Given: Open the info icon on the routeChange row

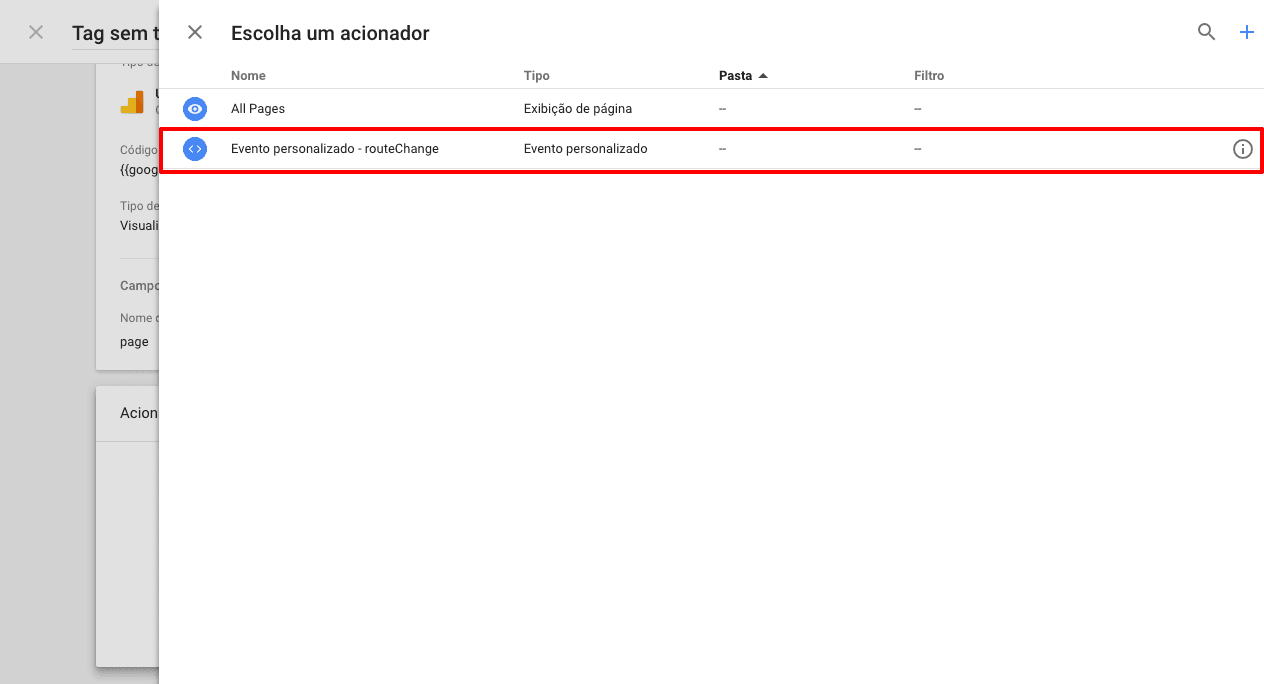Looking at the screenshot, I should click(1243, 148).
